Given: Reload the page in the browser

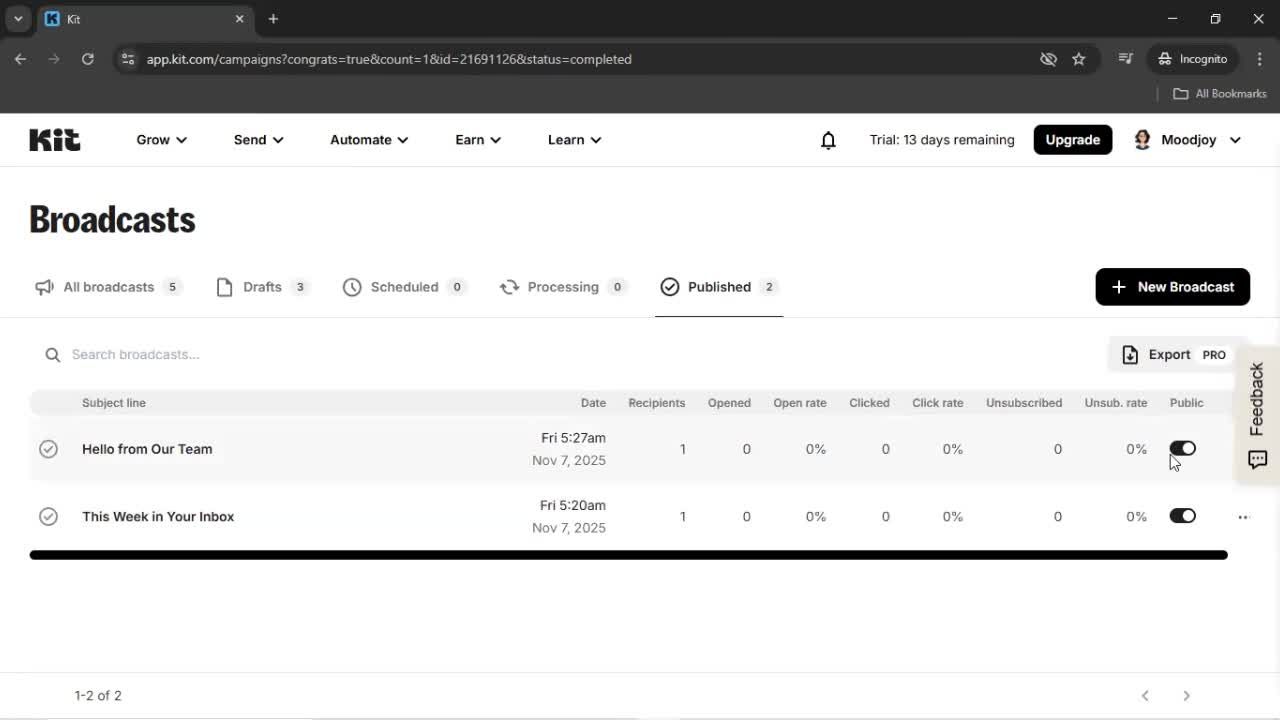Looking at the screenshot, I should 87,59.
